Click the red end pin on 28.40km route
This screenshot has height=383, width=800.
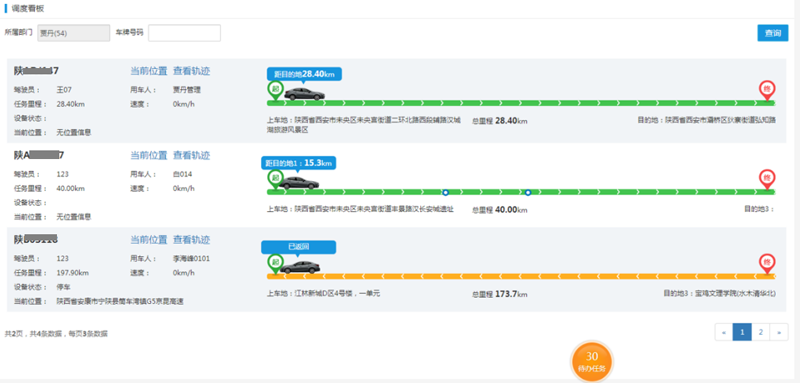pyautogui.click(x=766, y=90)
